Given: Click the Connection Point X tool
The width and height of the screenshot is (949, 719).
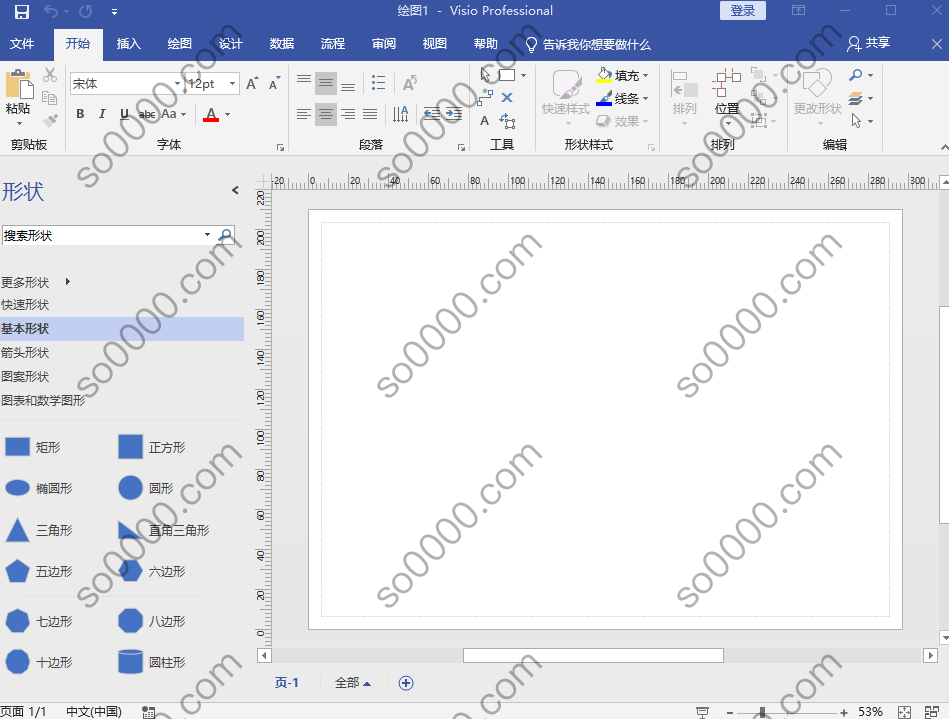Looking at the screenshot, I should tap(507, 97).
